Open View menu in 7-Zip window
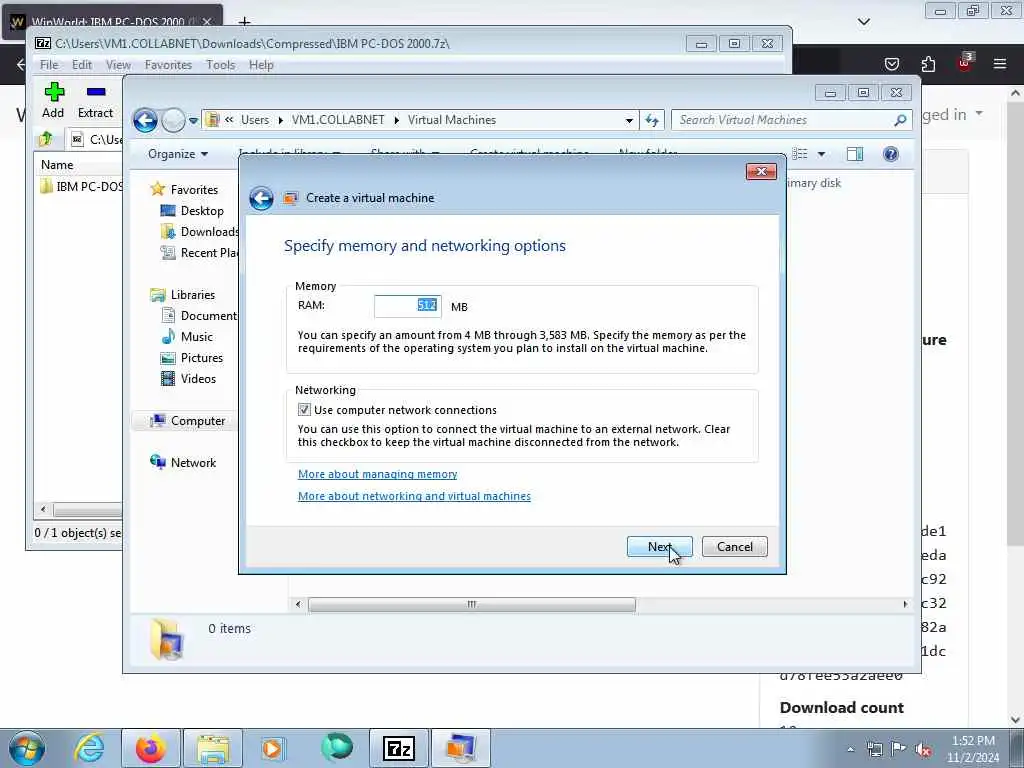Screen dimensions: 1024x768 (x=118, y=65)
